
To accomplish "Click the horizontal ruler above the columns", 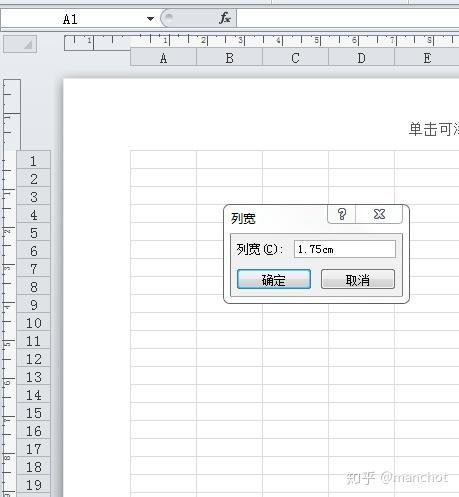I will pyautogui.click(x=262, y=41).
